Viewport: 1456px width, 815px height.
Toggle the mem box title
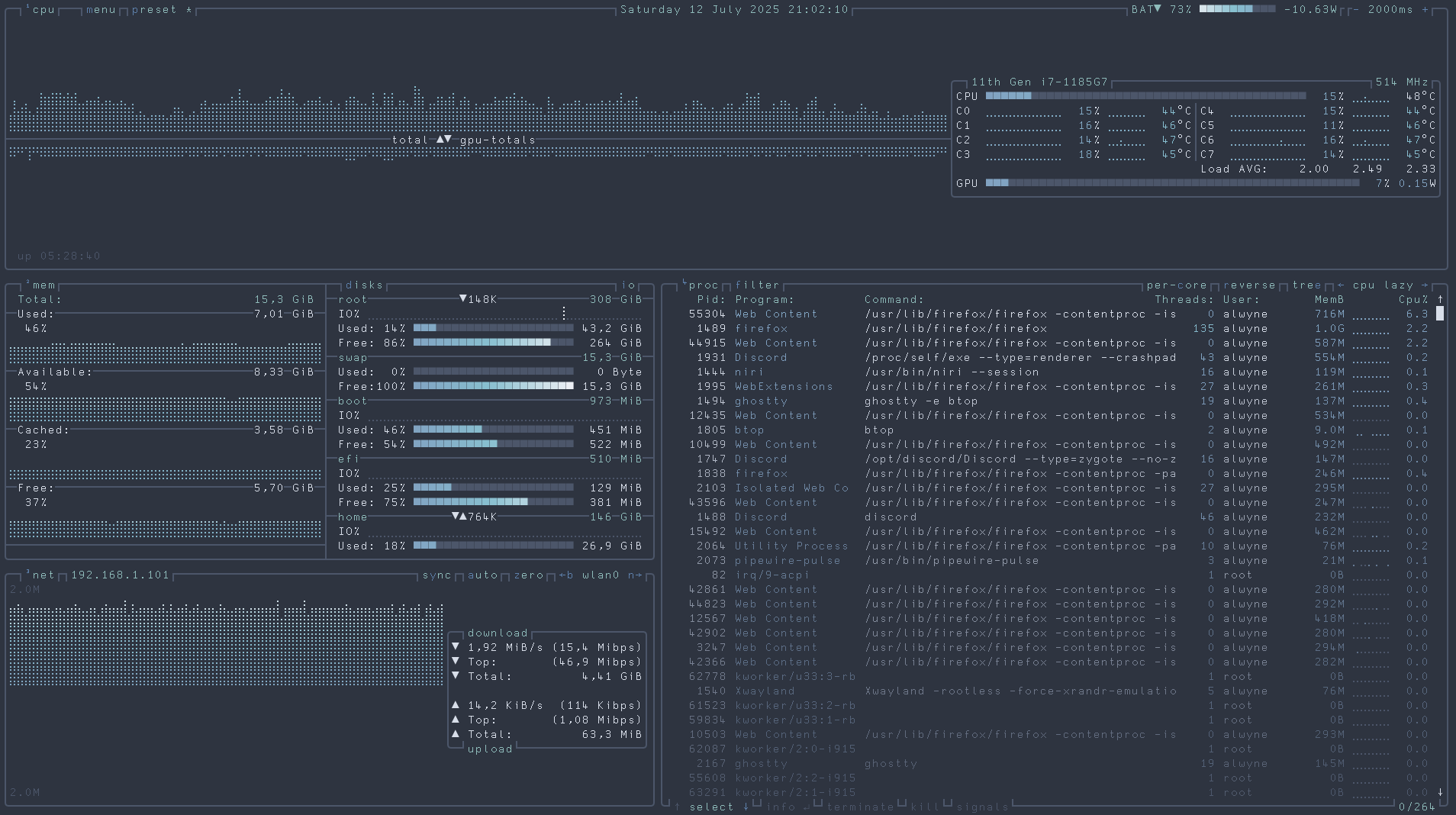[x=40, y=285]
